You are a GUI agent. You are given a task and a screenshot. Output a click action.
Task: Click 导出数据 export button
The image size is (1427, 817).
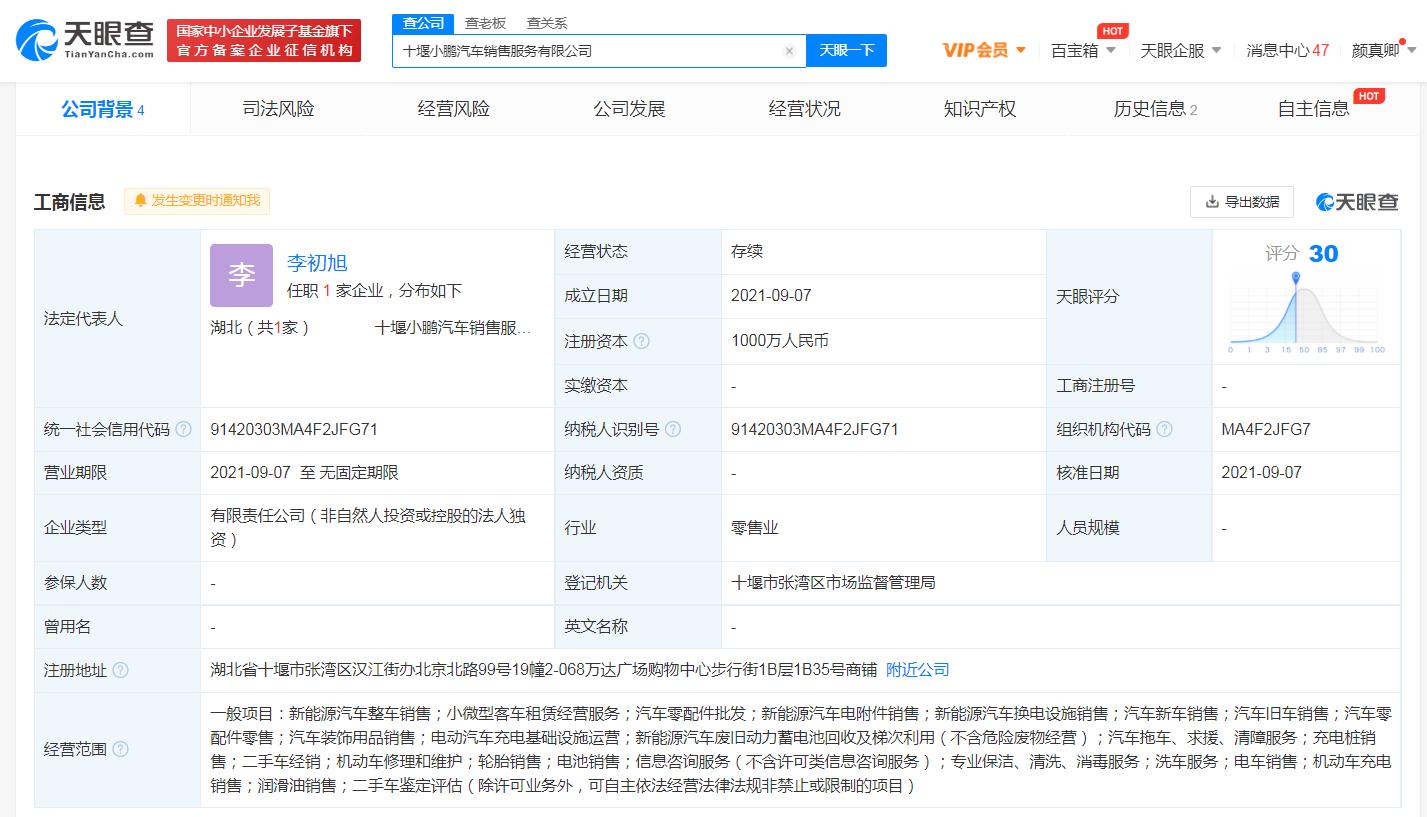(x=1241, y=201)
